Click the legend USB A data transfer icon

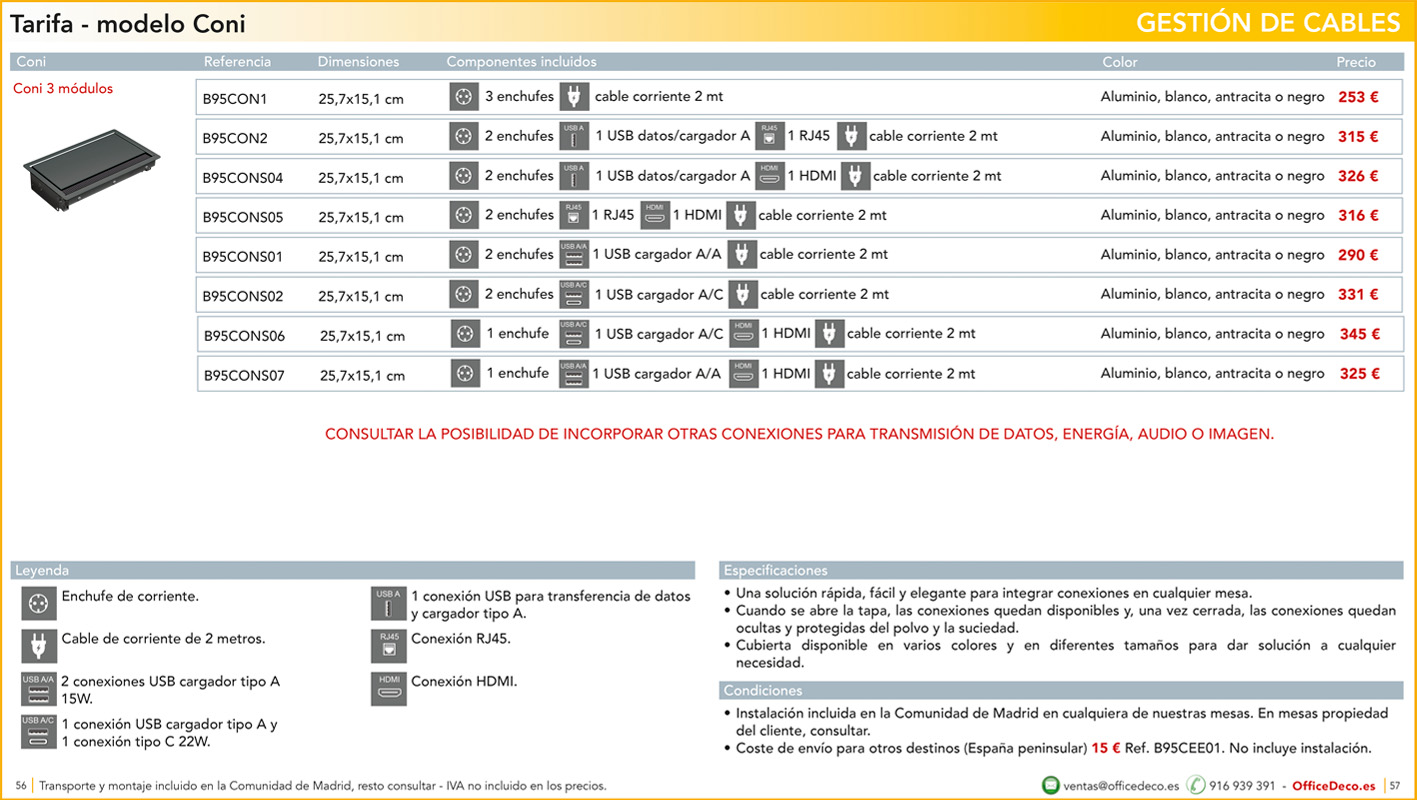pyautogui.click(x=389, y=604)
